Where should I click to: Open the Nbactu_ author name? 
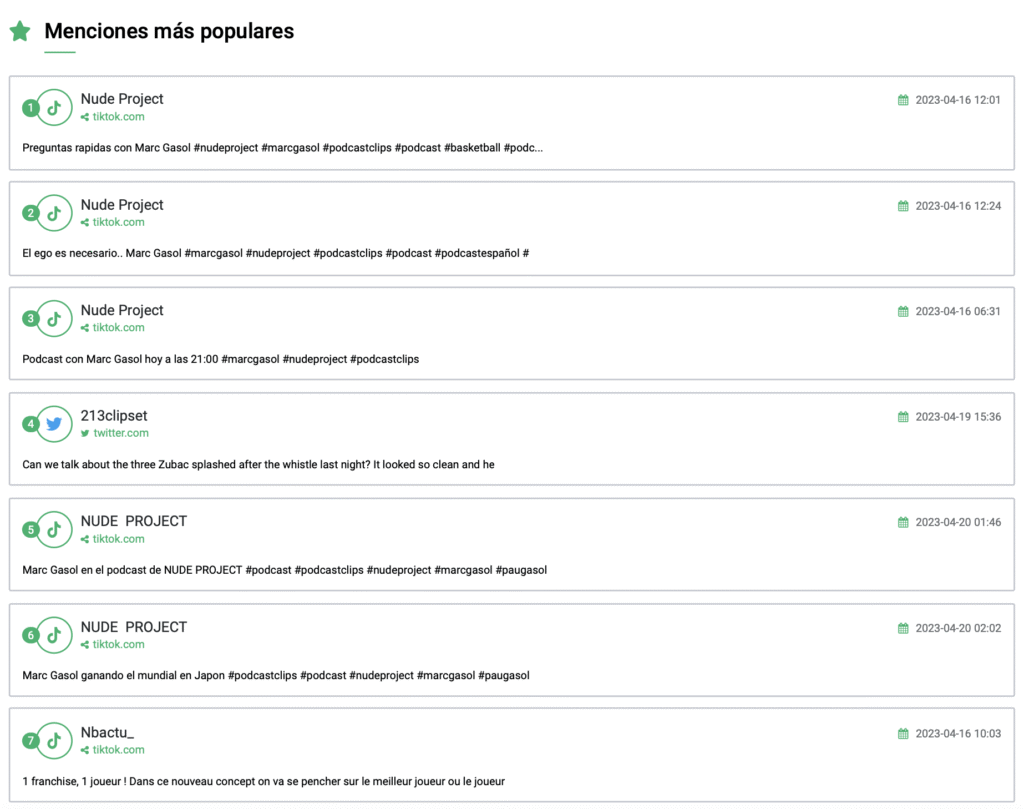click(107, 732)
